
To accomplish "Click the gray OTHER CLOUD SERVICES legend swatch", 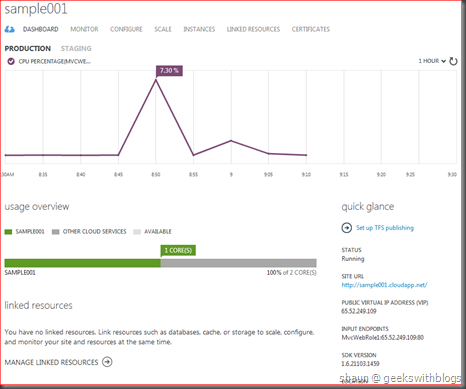I will tap(56, 232).
